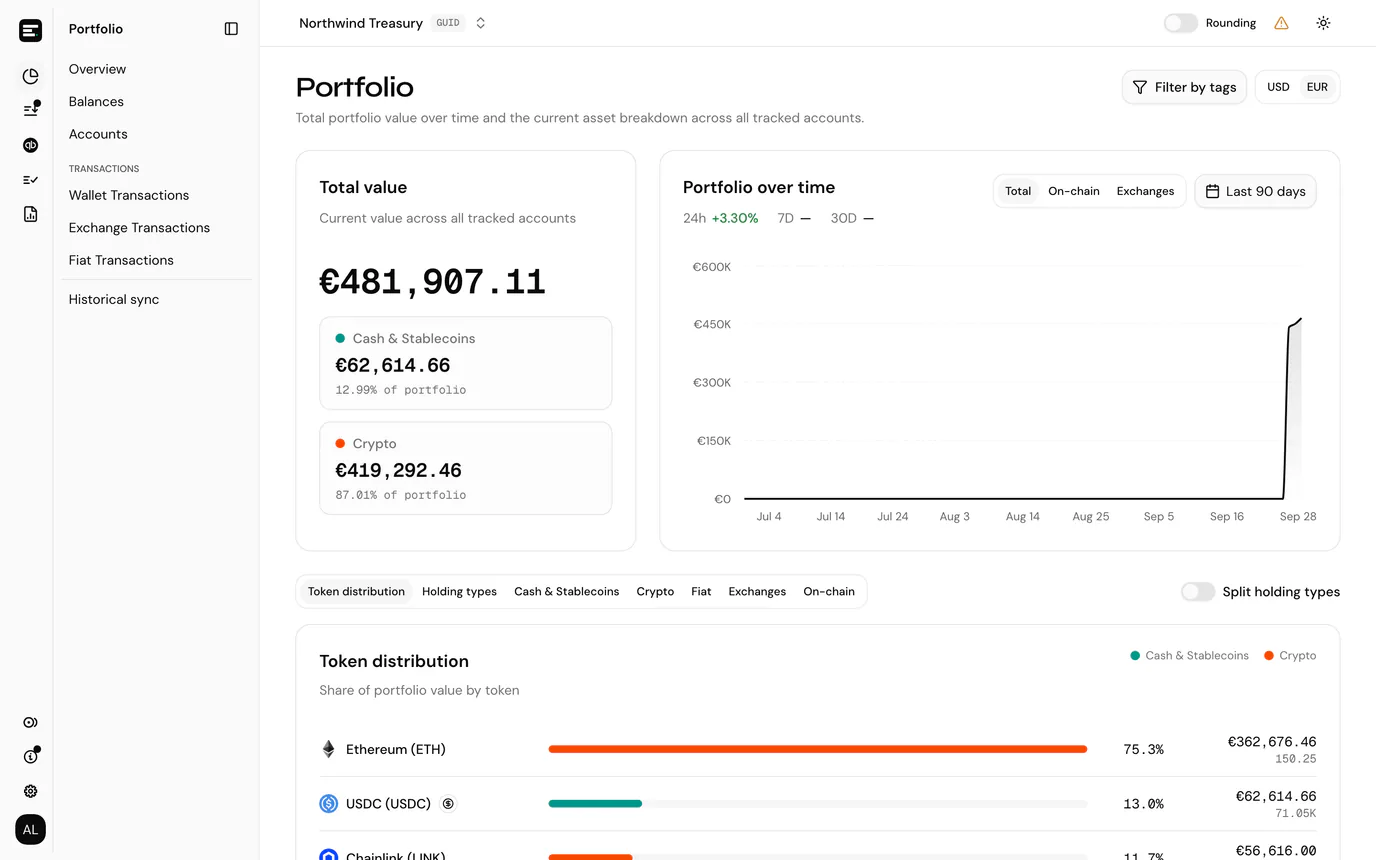The width and height of the screenshot is (1376, 860).
Task: Click the Crypto value card
Action: click(466, 468)
